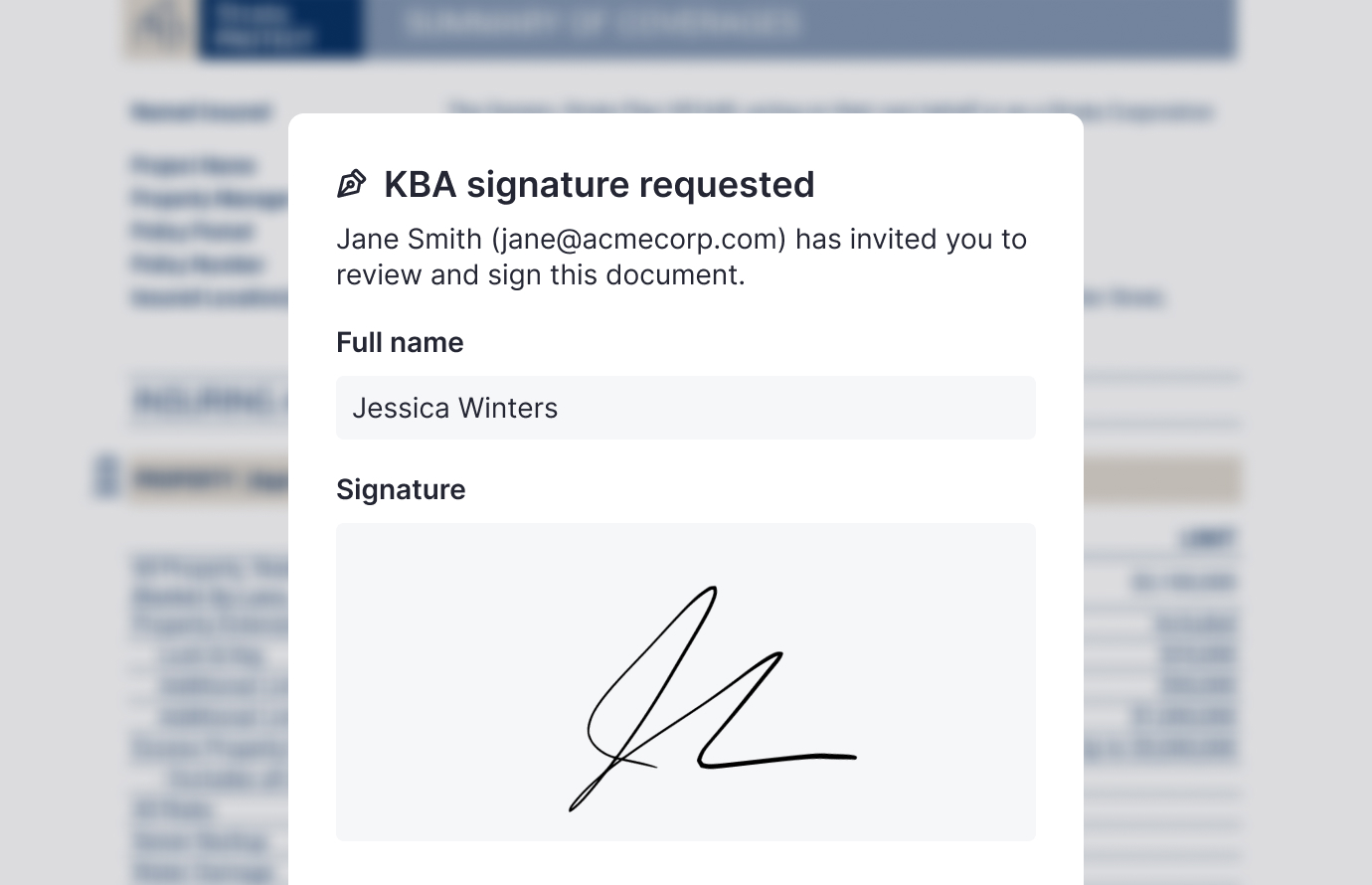This screenshot has height=885, width=1372.
Task: Click the first blurred amount under Limit
Action: point(1183,582)
